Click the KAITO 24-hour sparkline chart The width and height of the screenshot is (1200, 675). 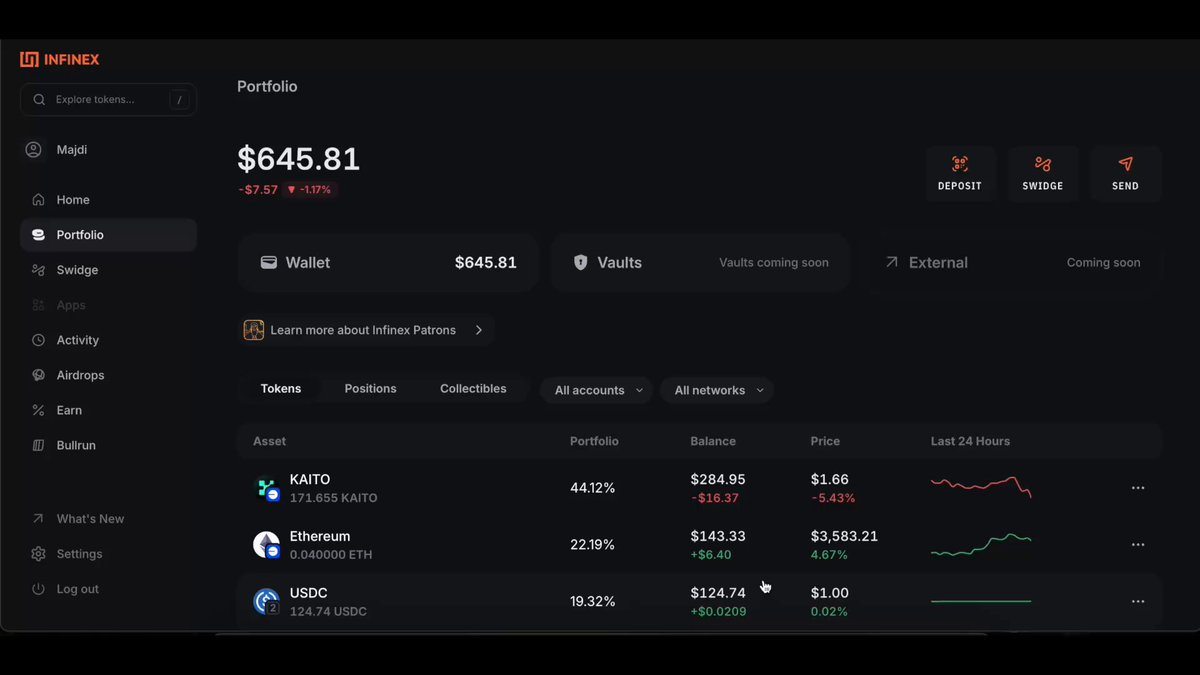coord(981,487)
